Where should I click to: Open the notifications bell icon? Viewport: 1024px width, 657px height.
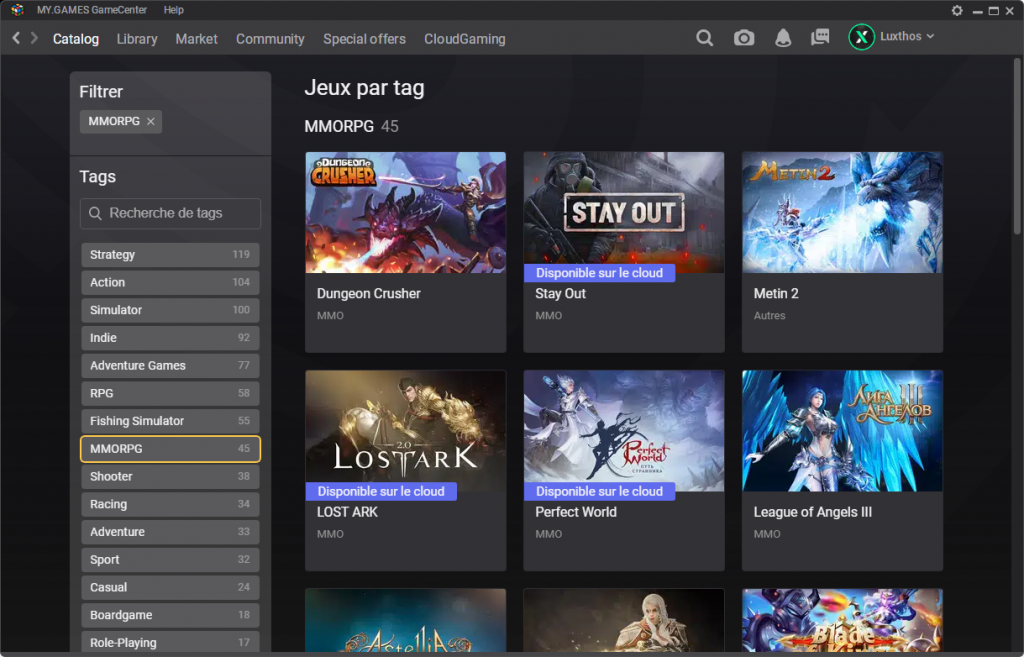tap(782, 38)
